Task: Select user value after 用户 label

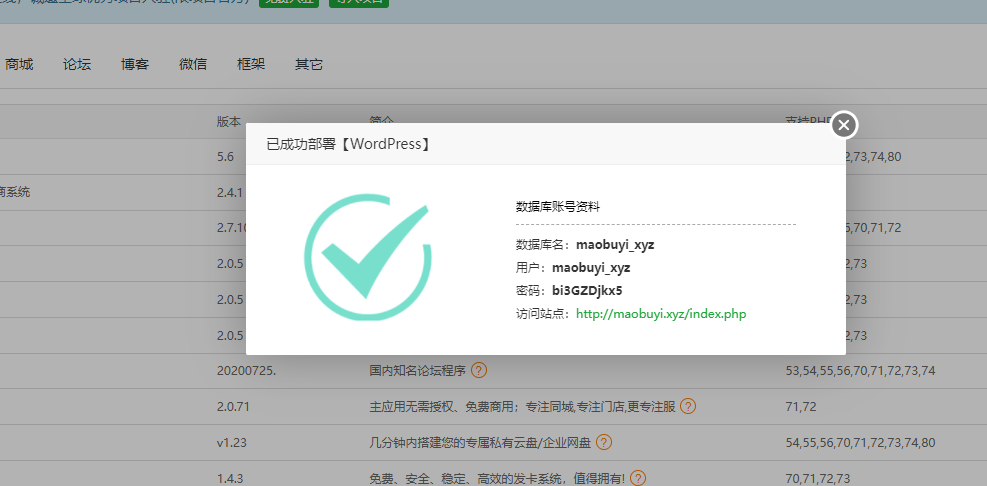Action: [591, 268]
